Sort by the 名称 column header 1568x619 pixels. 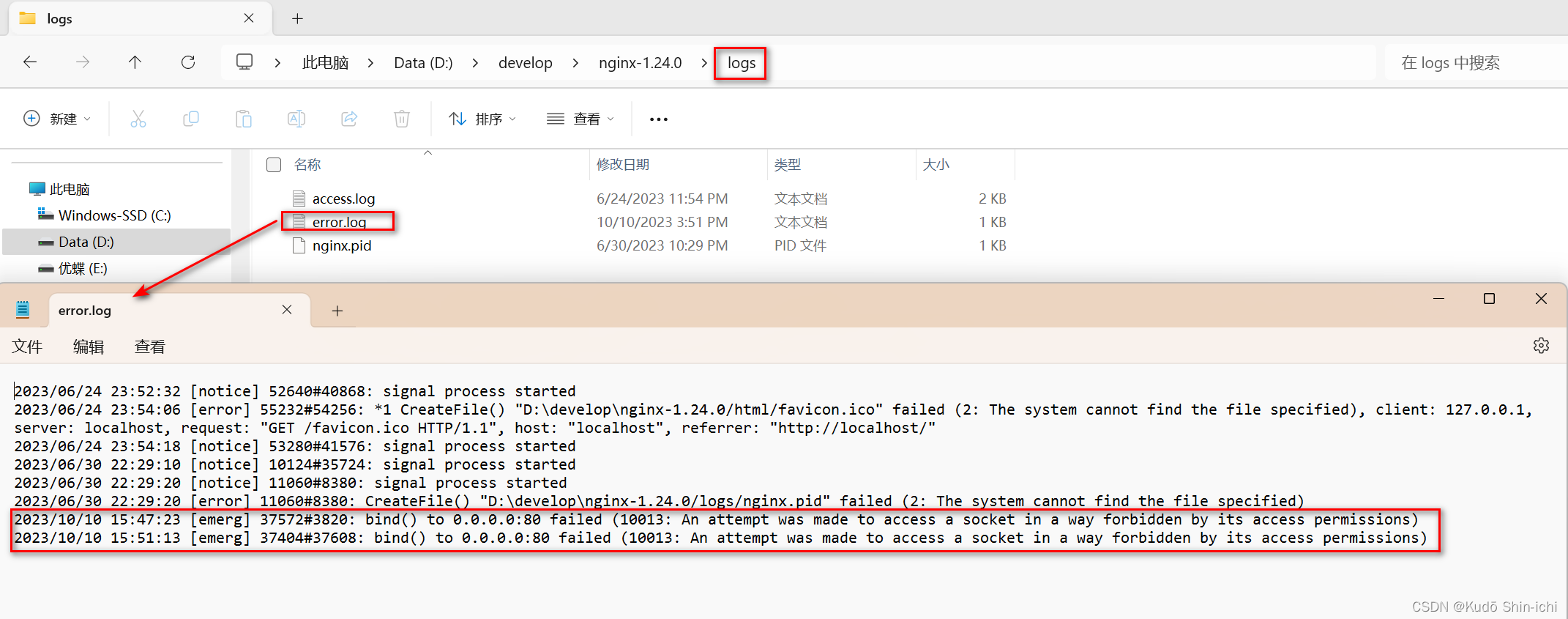coord(307,165)
